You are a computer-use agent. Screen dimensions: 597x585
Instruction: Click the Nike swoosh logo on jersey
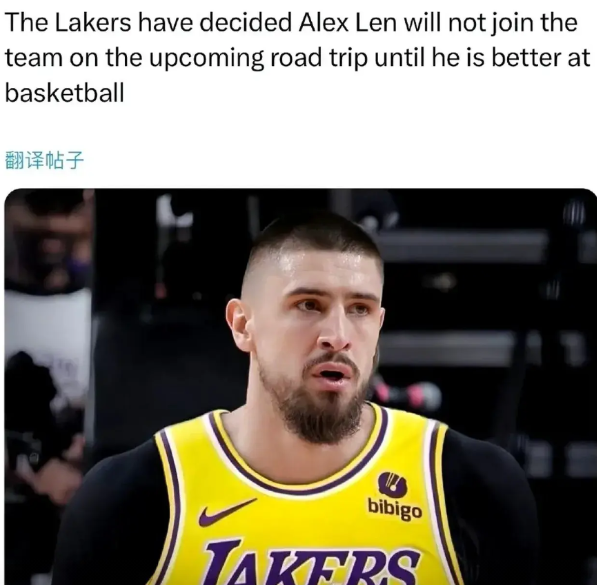[x=227, y=511]
